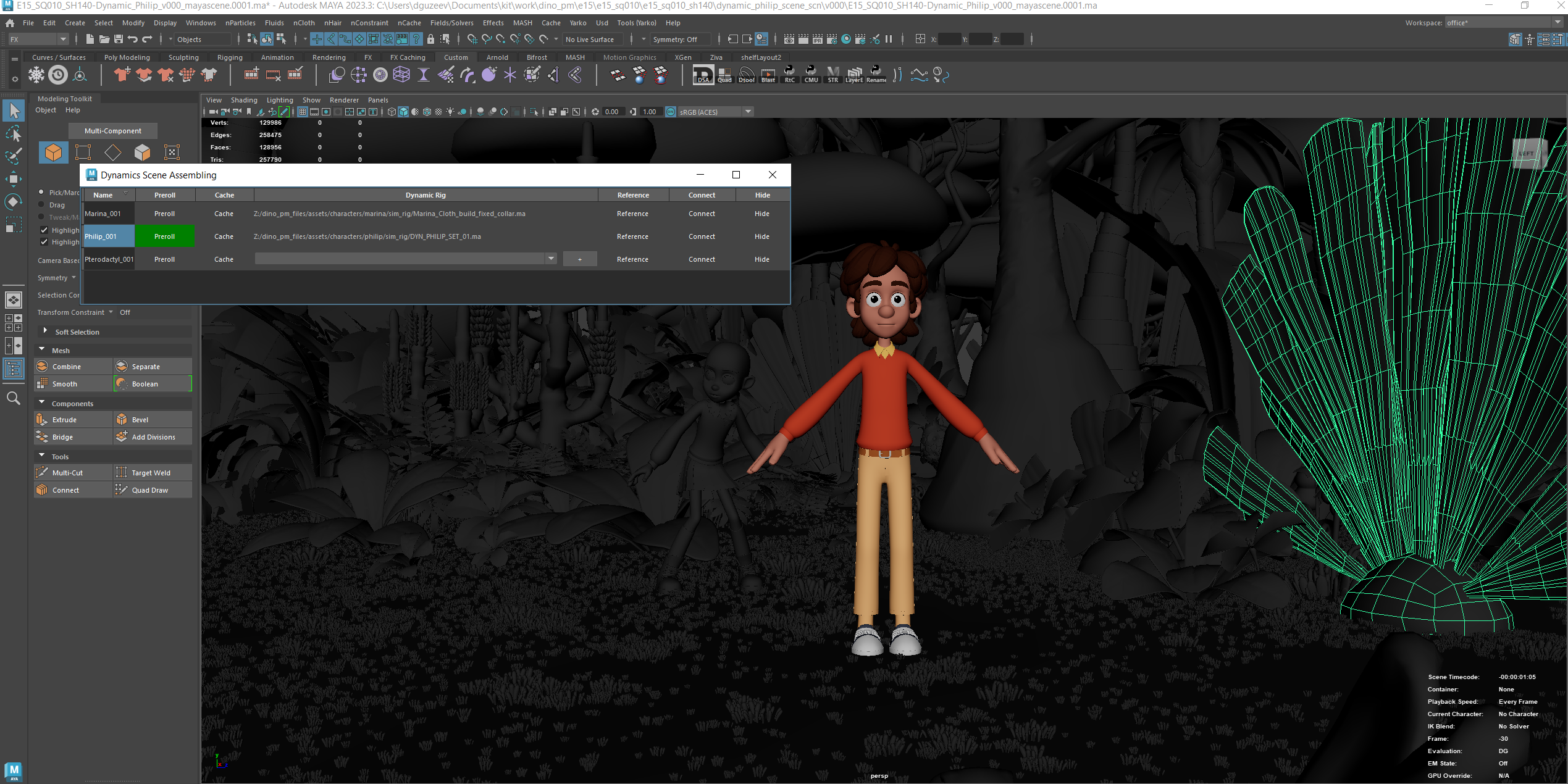Click the green Preroll button for Philip_001
This screenshot has height=784, width=1568.
click(165, 236)
